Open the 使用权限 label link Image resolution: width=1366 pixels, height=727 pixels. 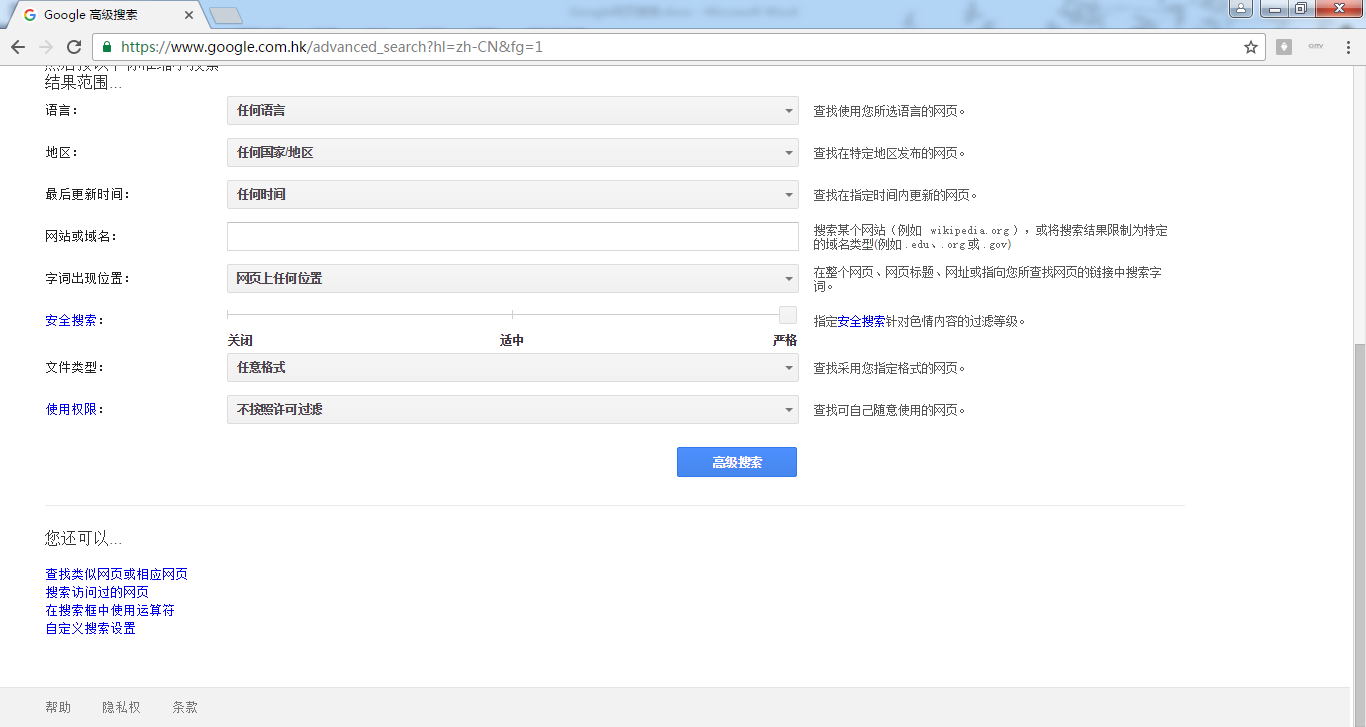click(x=71, y=410)
